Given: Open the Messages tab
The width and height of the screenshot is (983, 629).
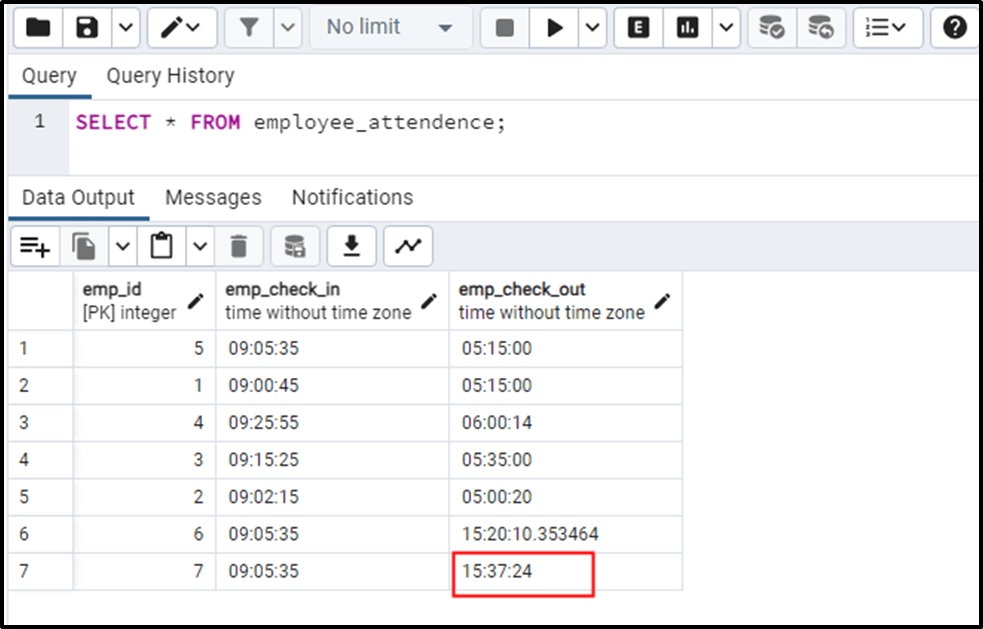Looking at the screenshot, I should 213,197.
